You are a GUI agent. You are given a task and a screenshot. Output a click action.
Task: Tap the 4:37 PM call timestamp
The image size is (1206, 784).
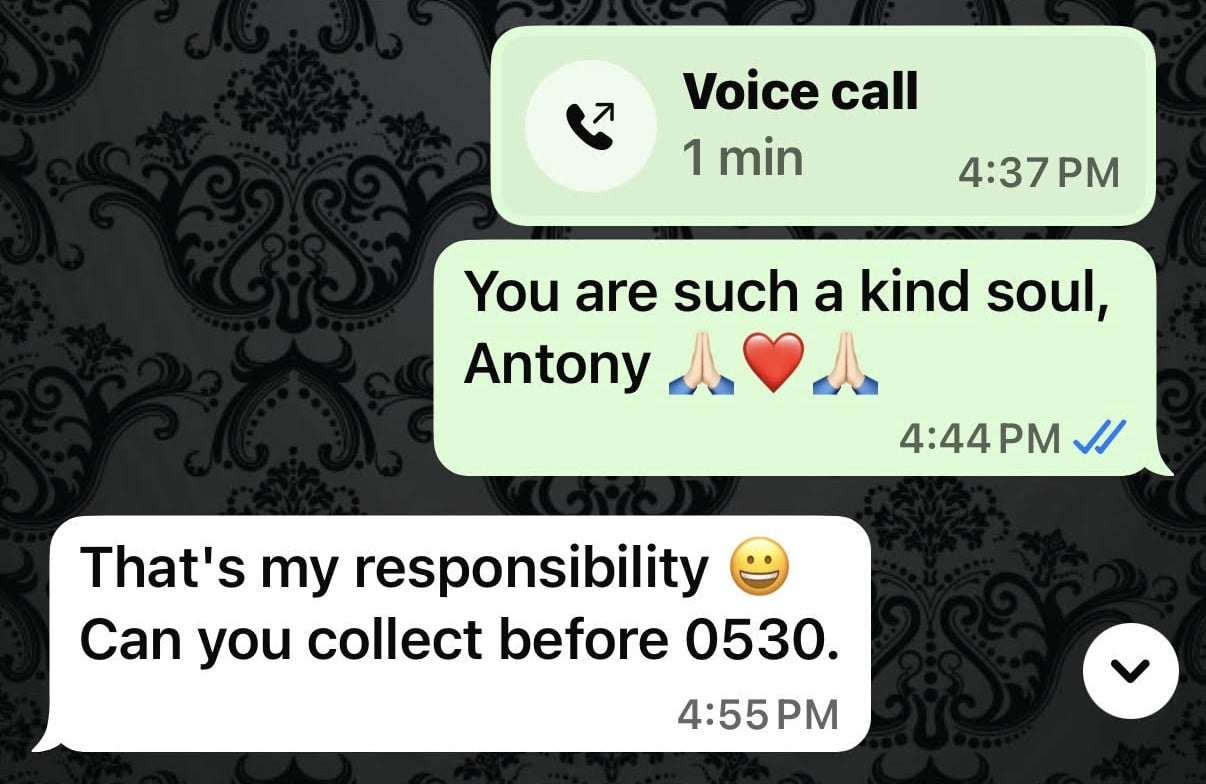point(1038,174)
